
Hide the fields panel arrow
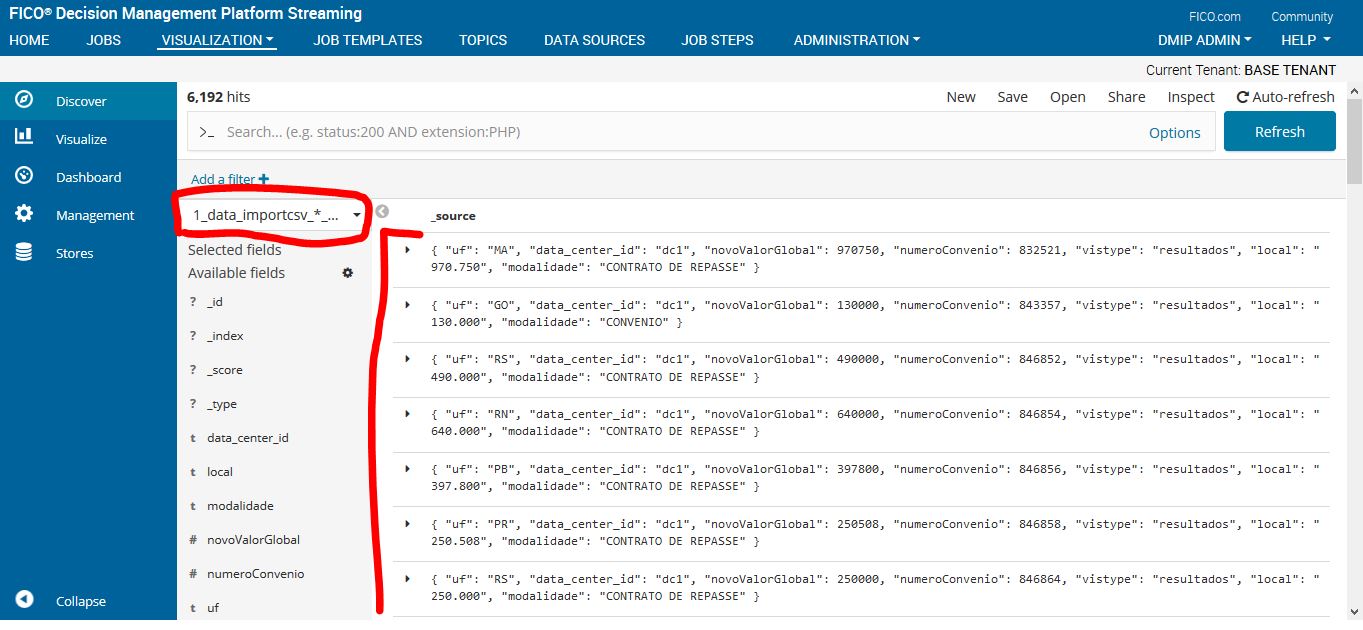381,212
